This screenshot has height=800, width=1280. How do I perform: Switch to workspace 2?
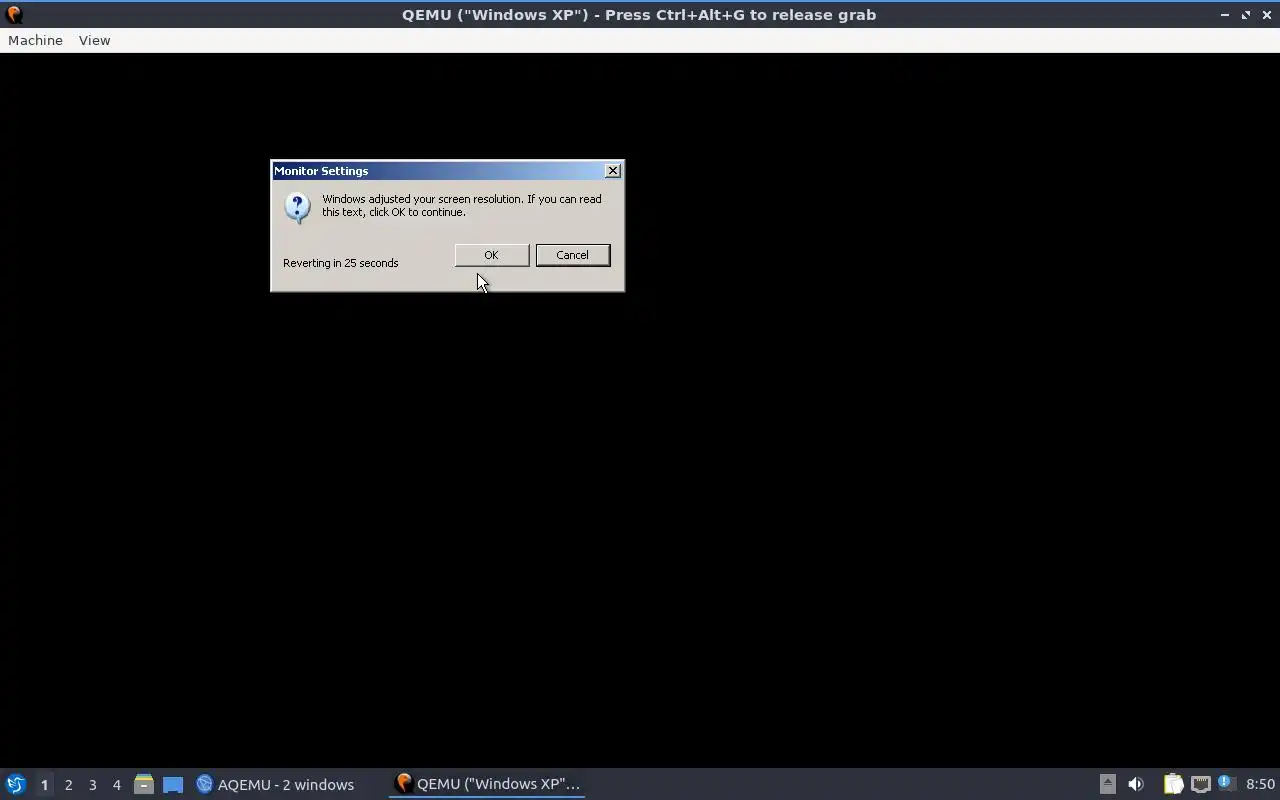click(x=68, y=785)
